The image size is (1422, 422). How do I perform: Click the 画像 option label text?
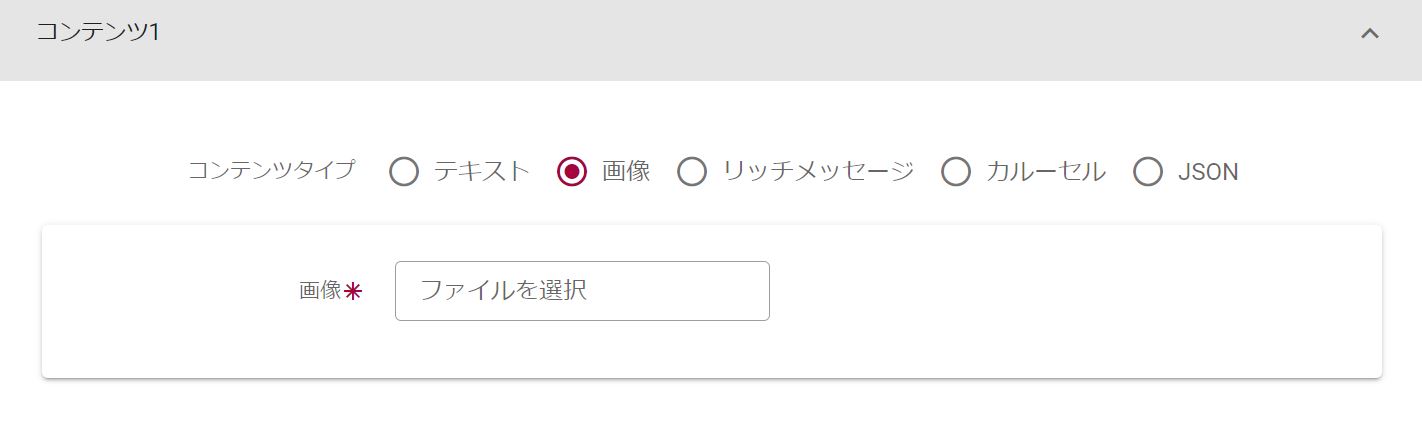click(626, 172)
